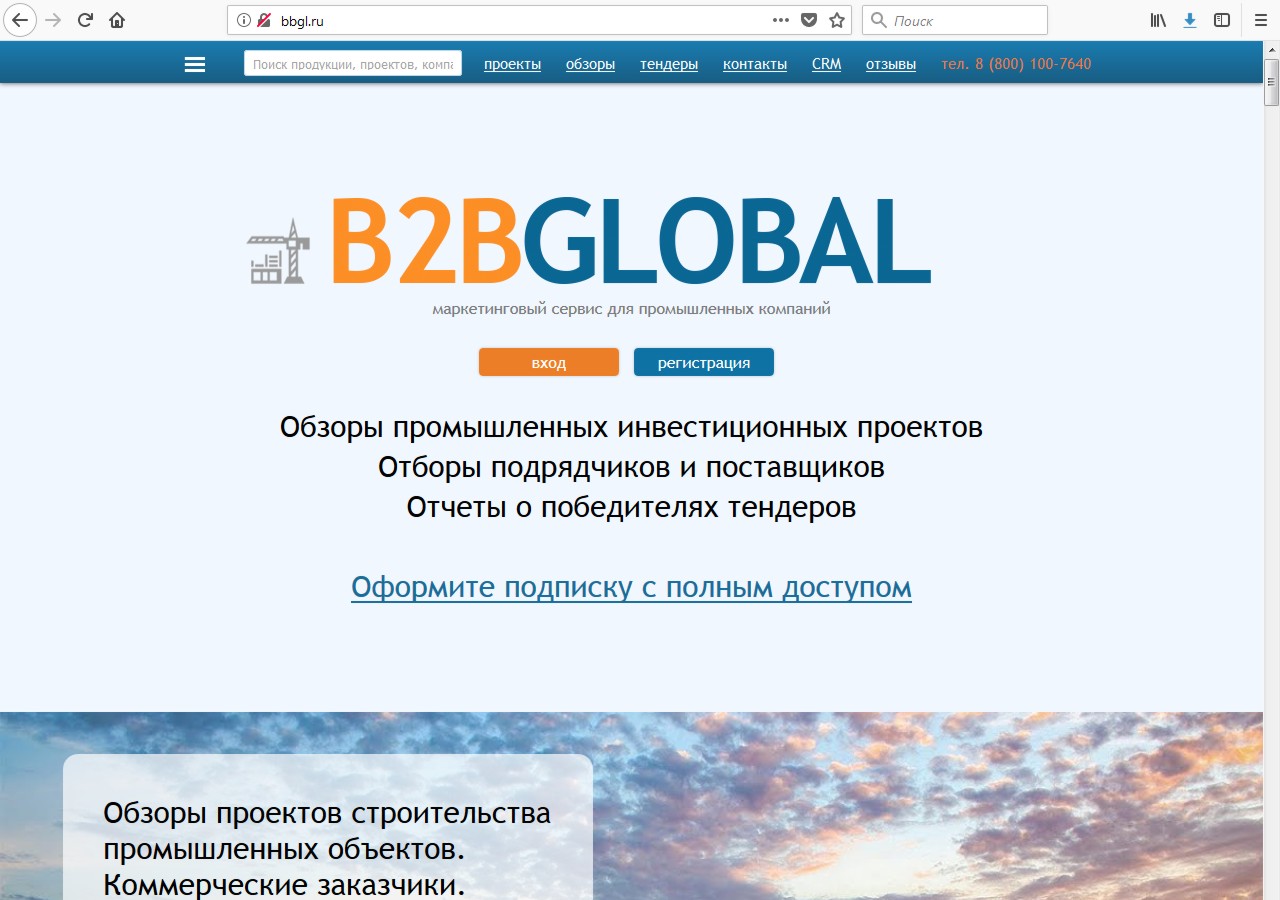Click the orange вход button
This screenshot has width=1280, height=900.
point(548,362)
